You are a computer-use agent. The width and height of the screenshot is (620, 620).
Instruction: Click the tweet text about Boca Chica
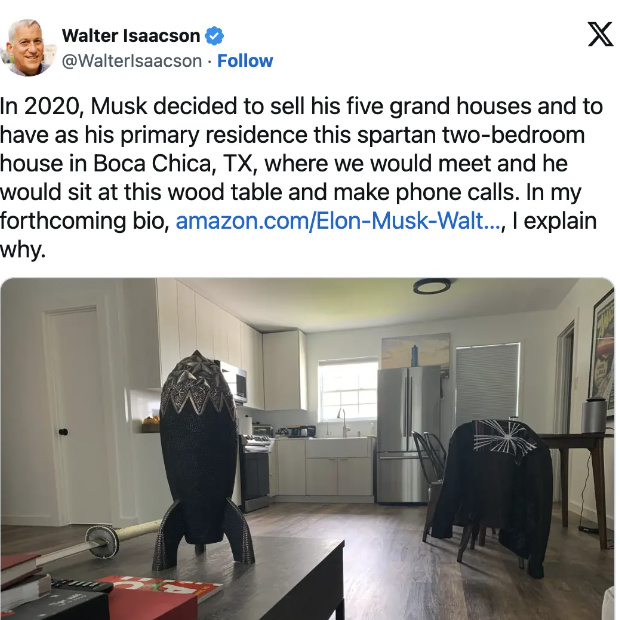click(301, 178)
